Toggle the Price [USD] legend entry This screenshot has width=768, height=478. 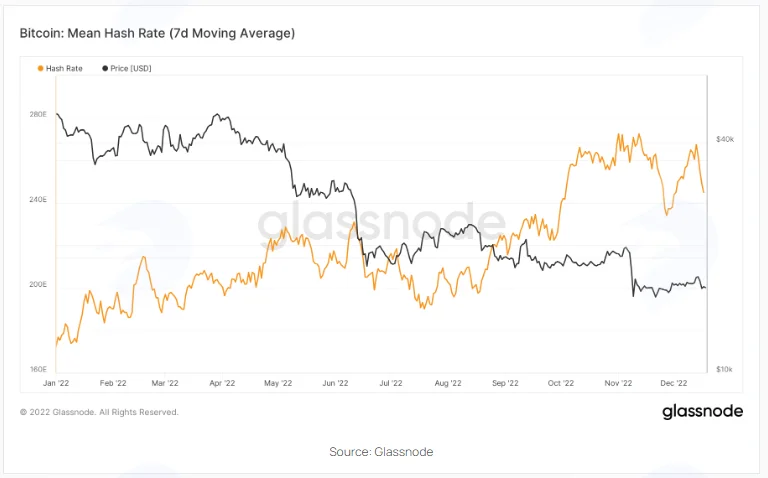(127, 69)
